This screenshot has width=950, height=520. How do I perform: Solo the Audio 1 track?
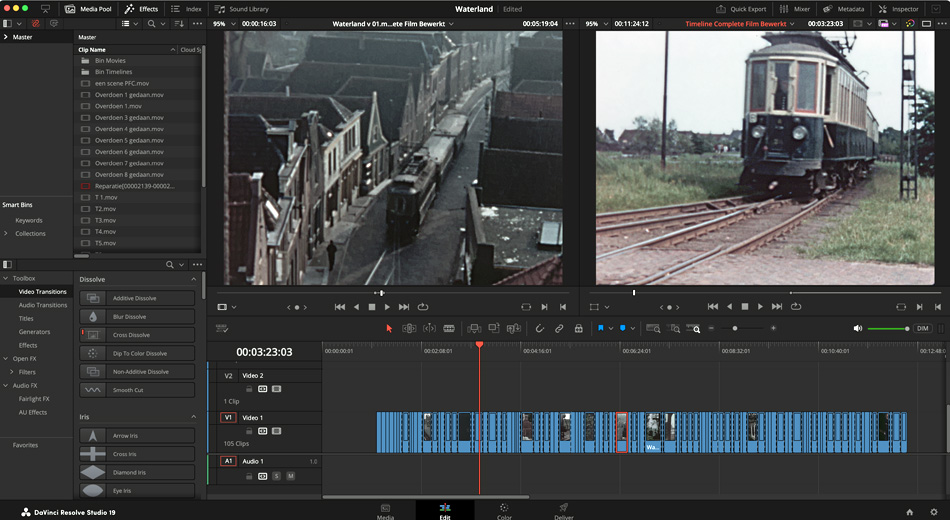[x=277, y=476]
